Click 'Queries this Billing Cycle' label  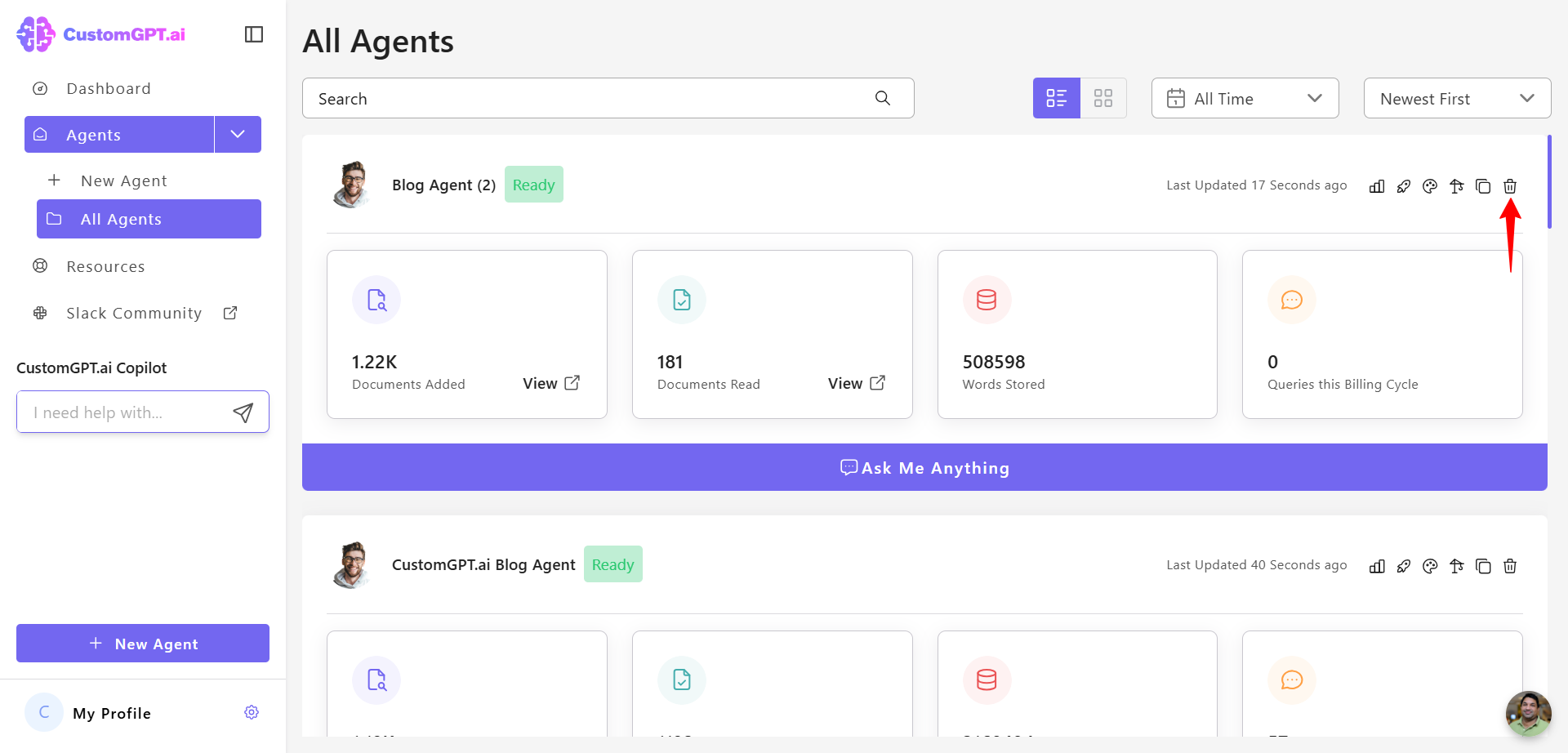click(1343, 385)
